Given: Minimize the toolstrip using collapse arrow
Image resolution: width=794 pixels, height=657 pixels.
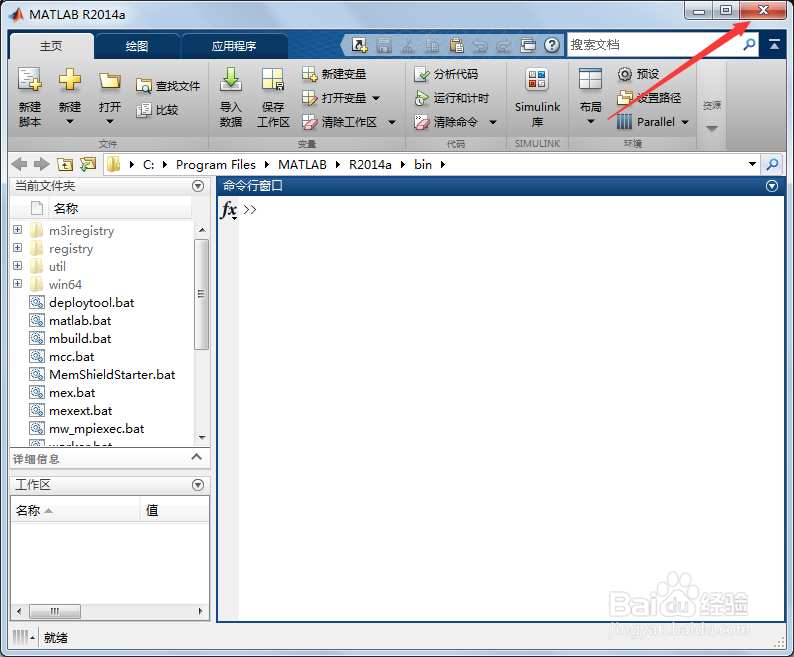Looking at the screenshot, I should pyautogui.click(x=774, y=45).
